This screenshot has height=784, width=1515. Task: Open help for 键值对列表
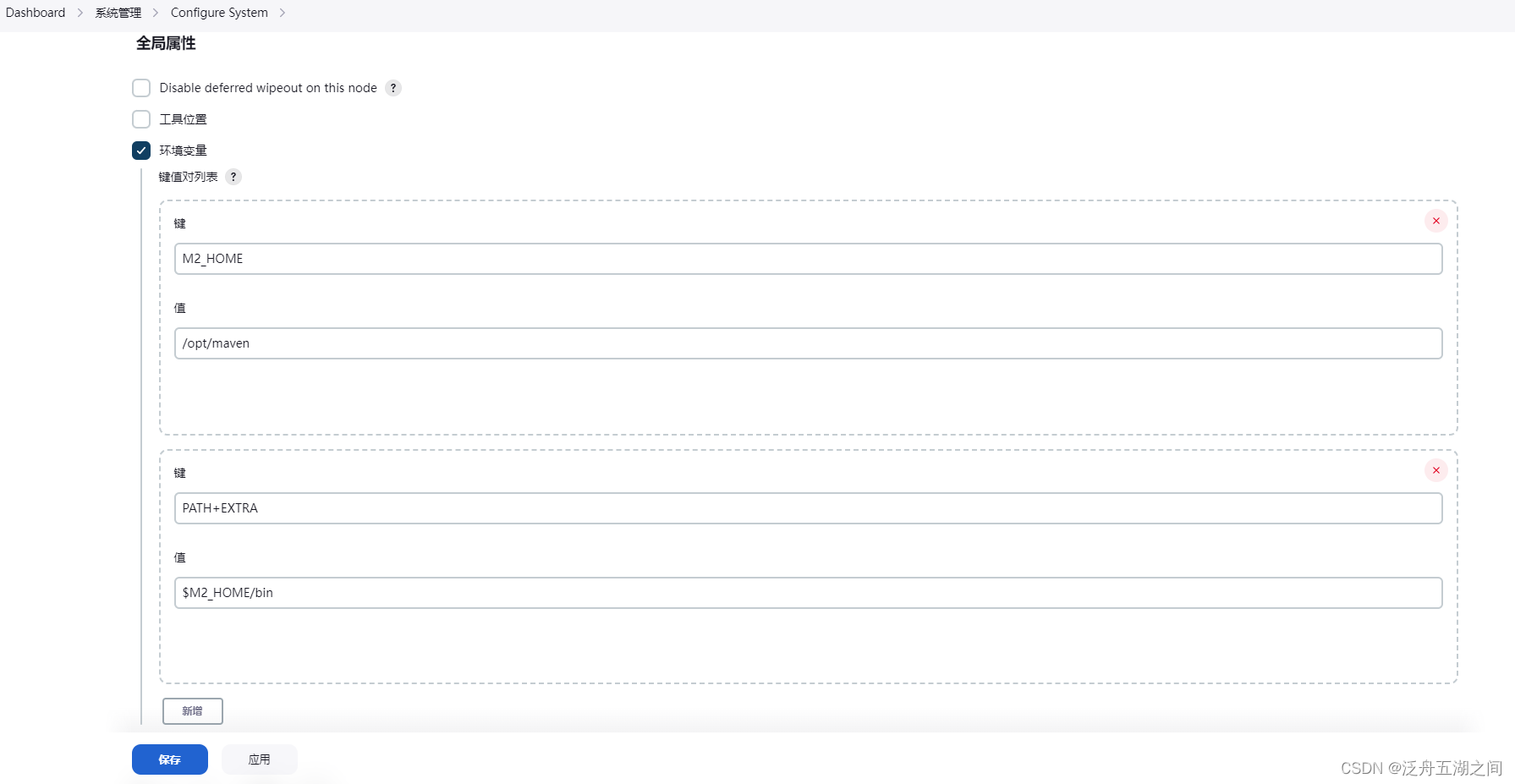coord(233,177)
